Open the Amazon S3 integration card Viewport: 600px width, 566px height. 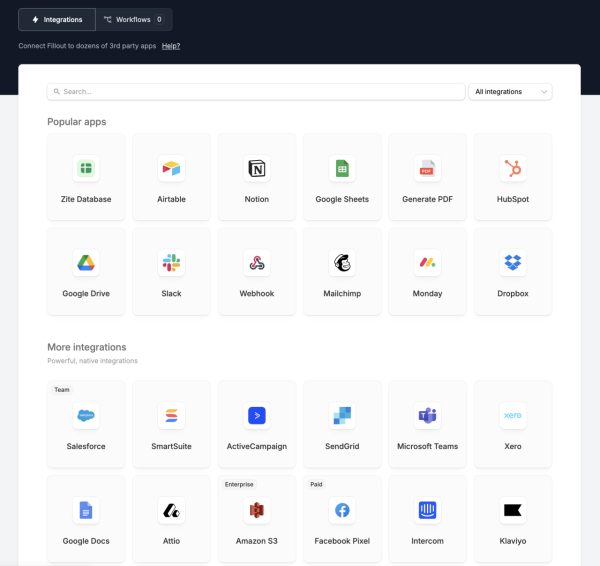257,519
